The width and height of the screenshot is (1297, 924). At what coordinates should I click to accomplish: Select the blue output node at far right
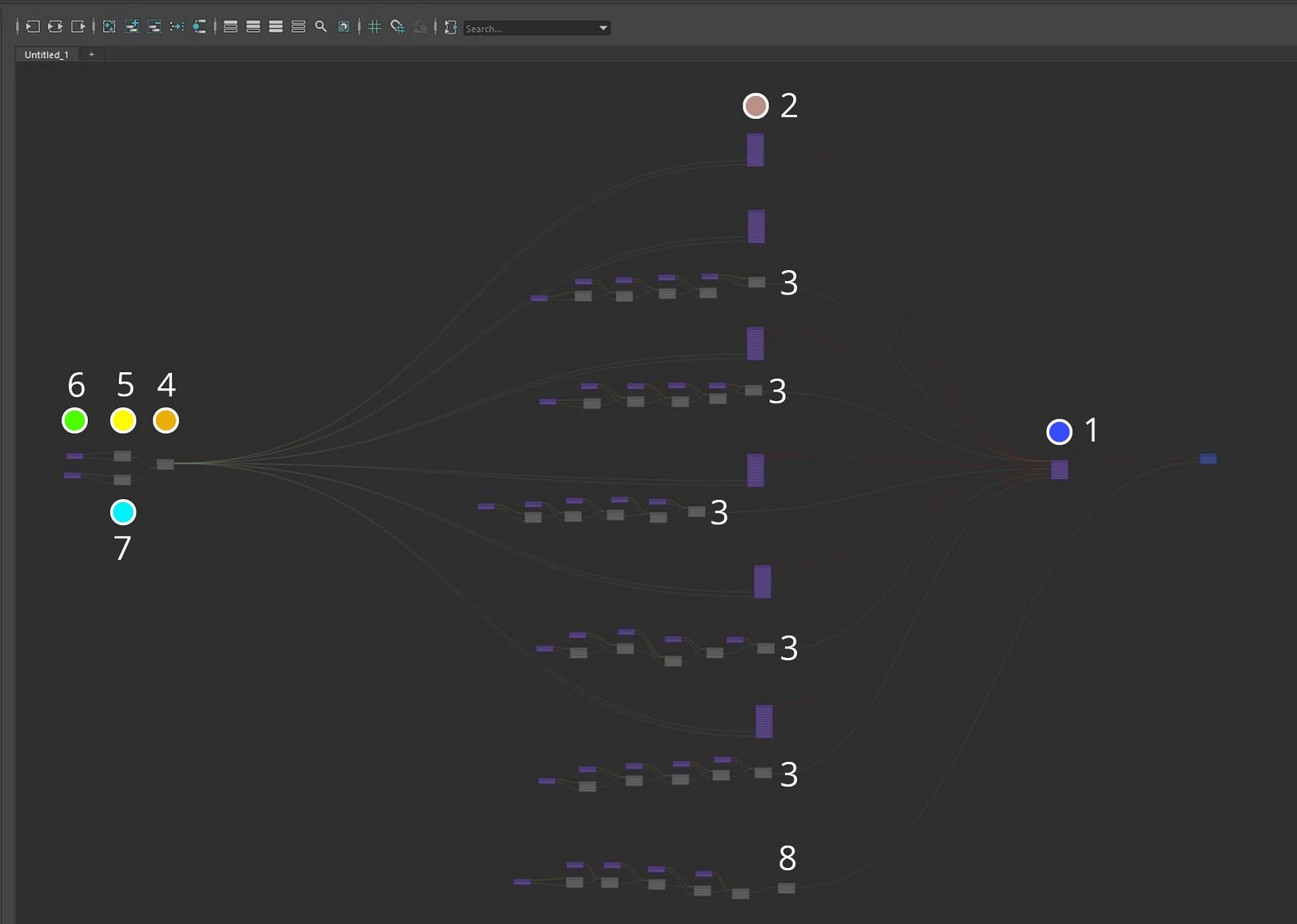click(x=1208, y=459)
